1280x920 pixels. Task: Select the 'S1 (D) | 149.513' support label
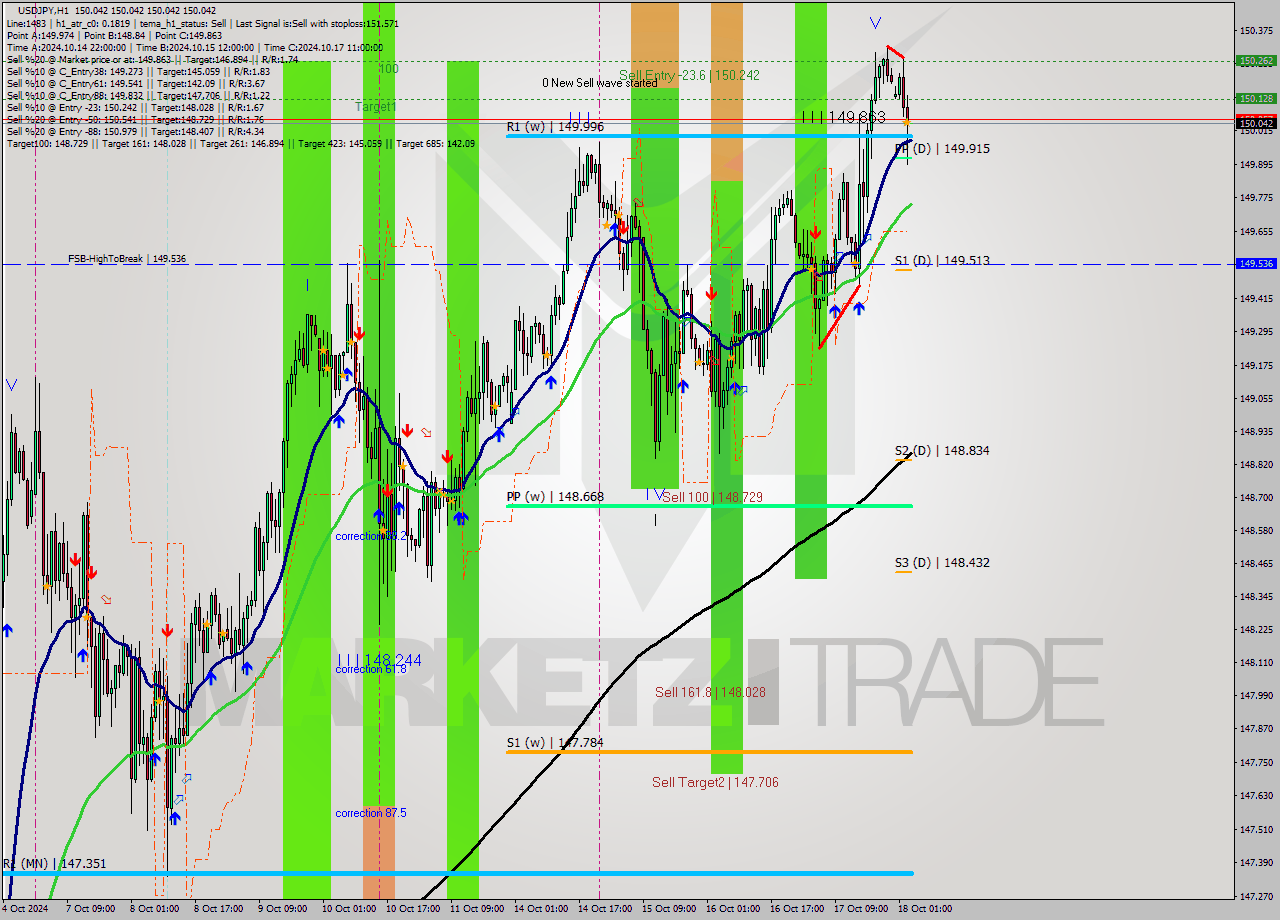pos(942,260)
